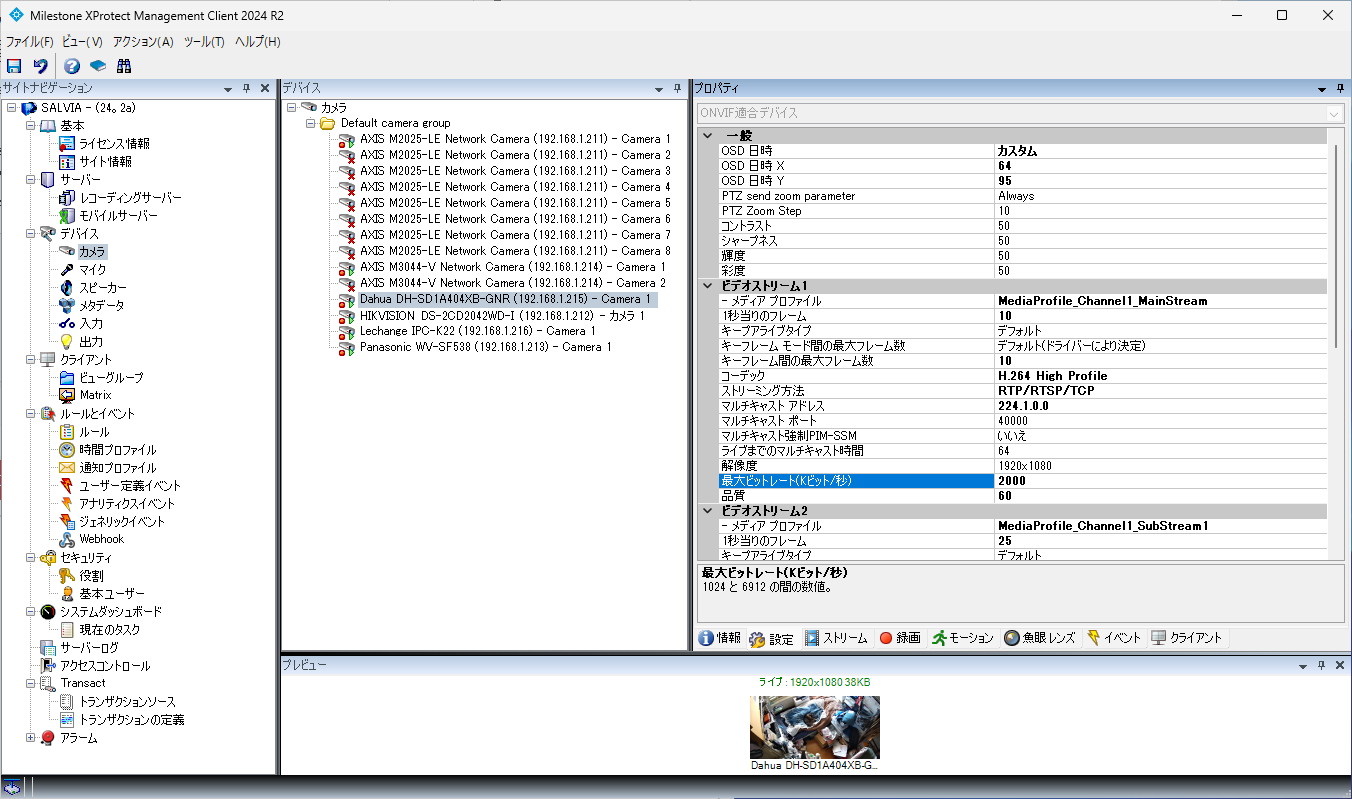Open the ビュー(V) menu

click(x=82, y=42)
